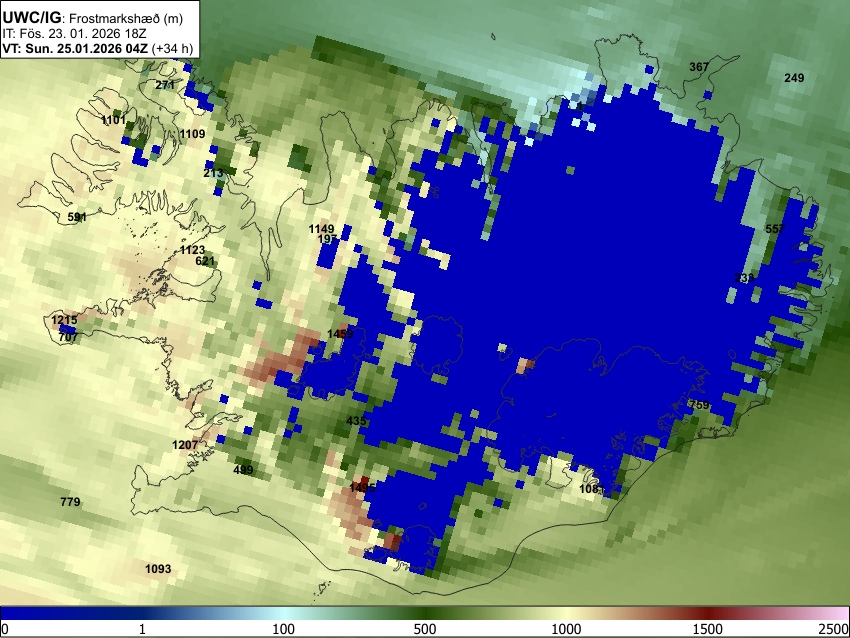Select the 1149 map value
Viewport: 850px width, 638px height.
pos(321,229)
